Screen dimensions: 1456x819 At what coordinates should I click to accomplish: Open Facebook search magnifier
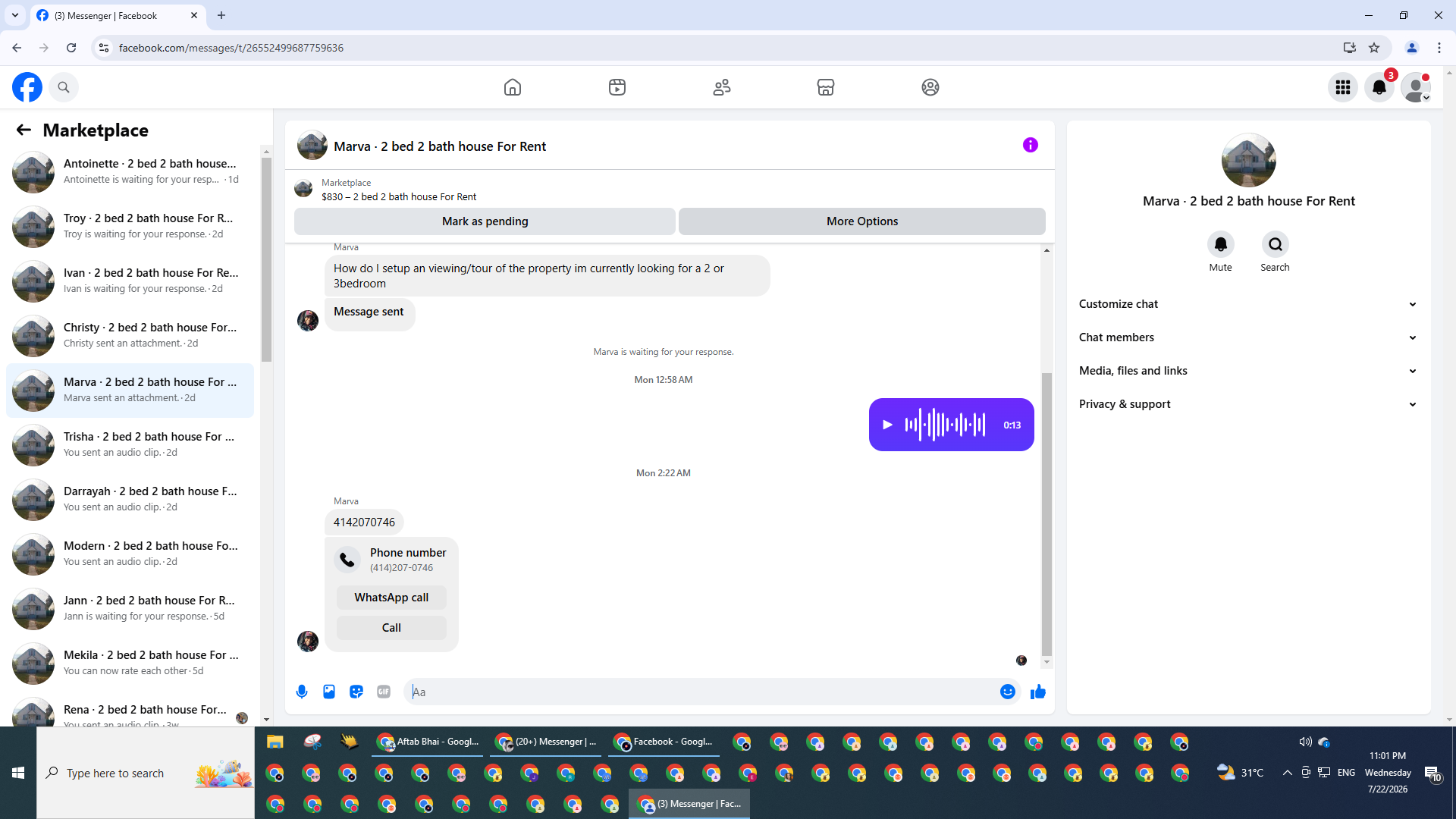[64, 87]
